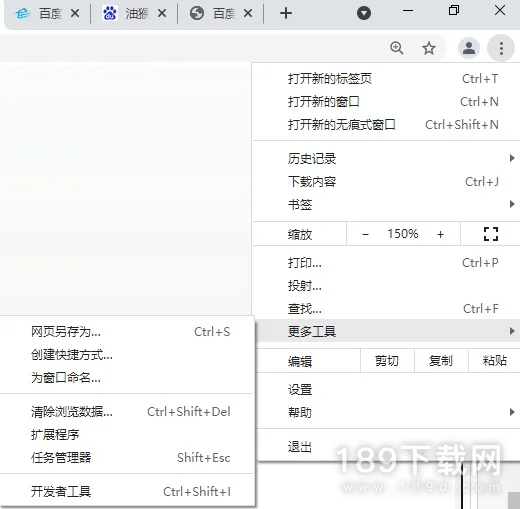Viewport: 520px width, 509px height.
Task: Select 打开新的窗口 menu item
Action: pyautogui.click(x=387, y=102)
